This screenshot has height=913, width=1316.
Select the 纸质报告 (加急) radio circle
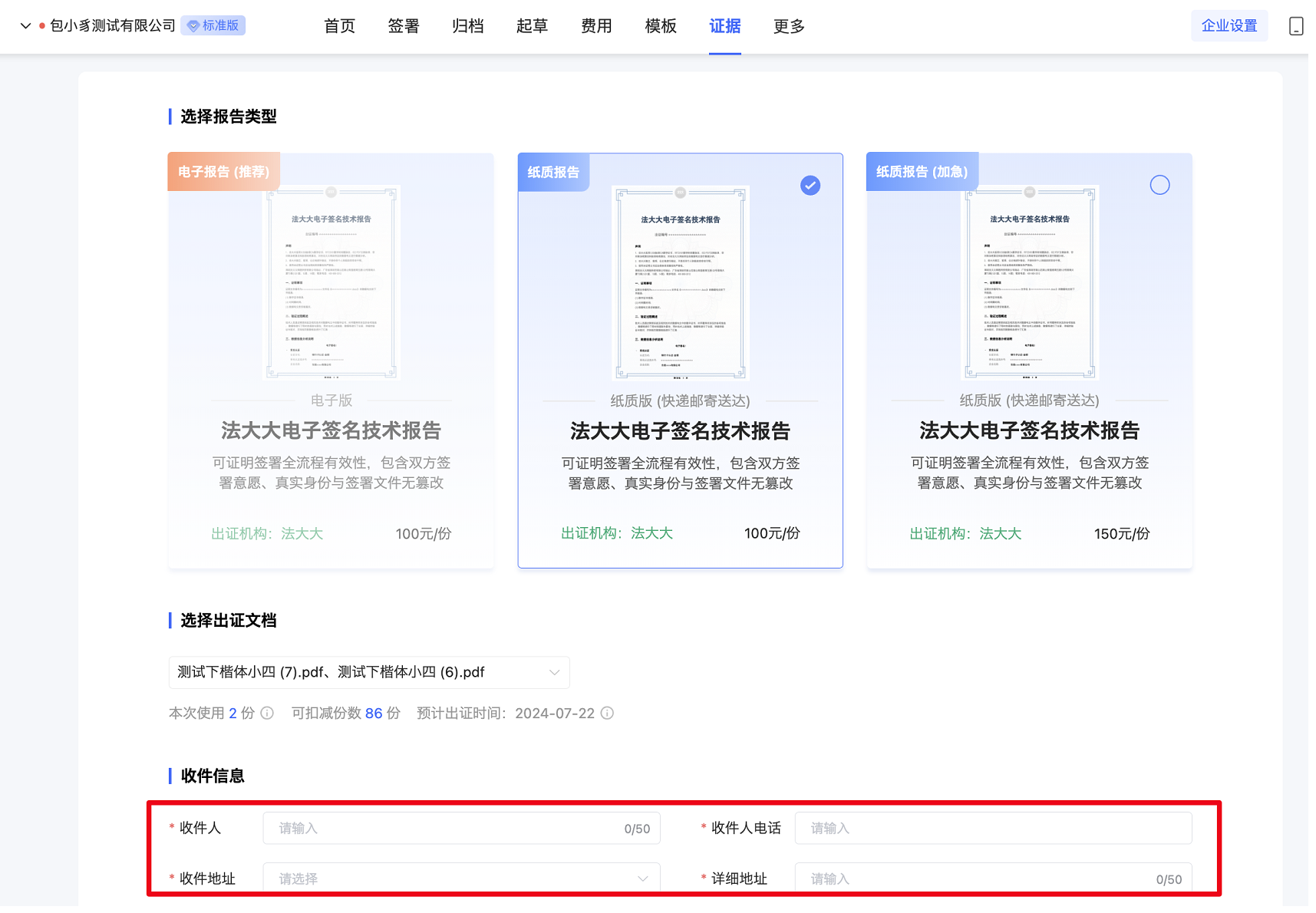tap(1160, 185)
